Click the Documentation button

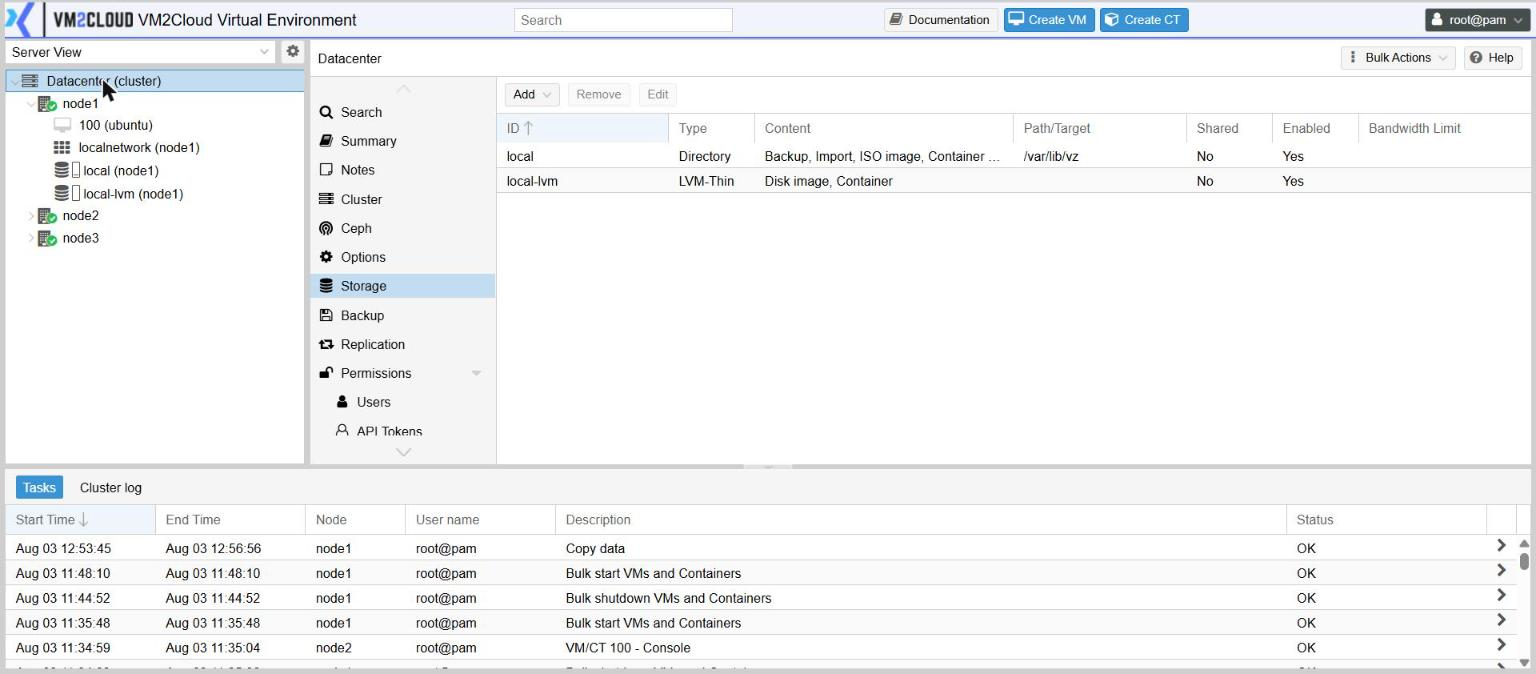pyautogui.click(x=940, y=20)
